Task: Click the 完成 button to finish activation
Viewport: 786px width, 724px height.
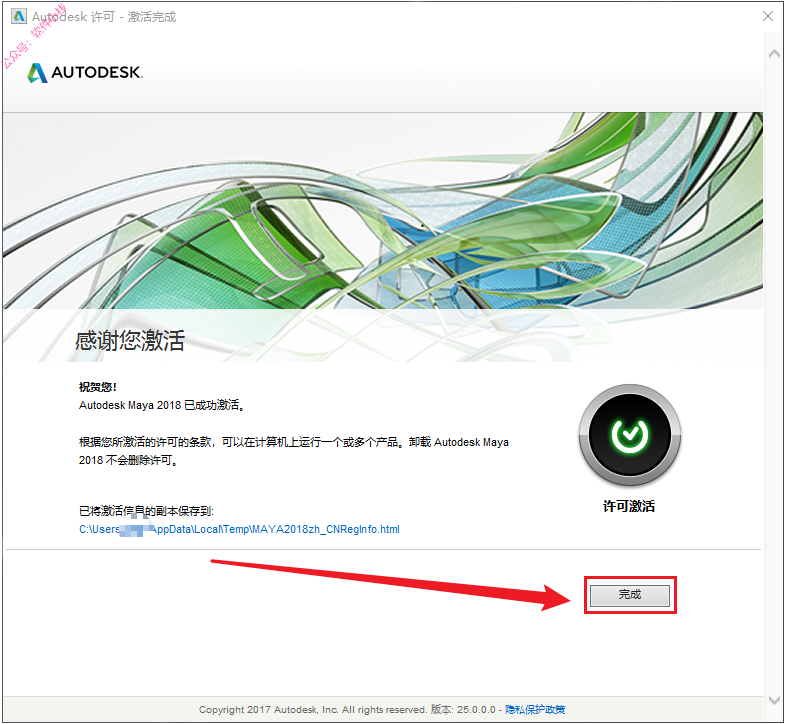Action: (x=630, y=595)
